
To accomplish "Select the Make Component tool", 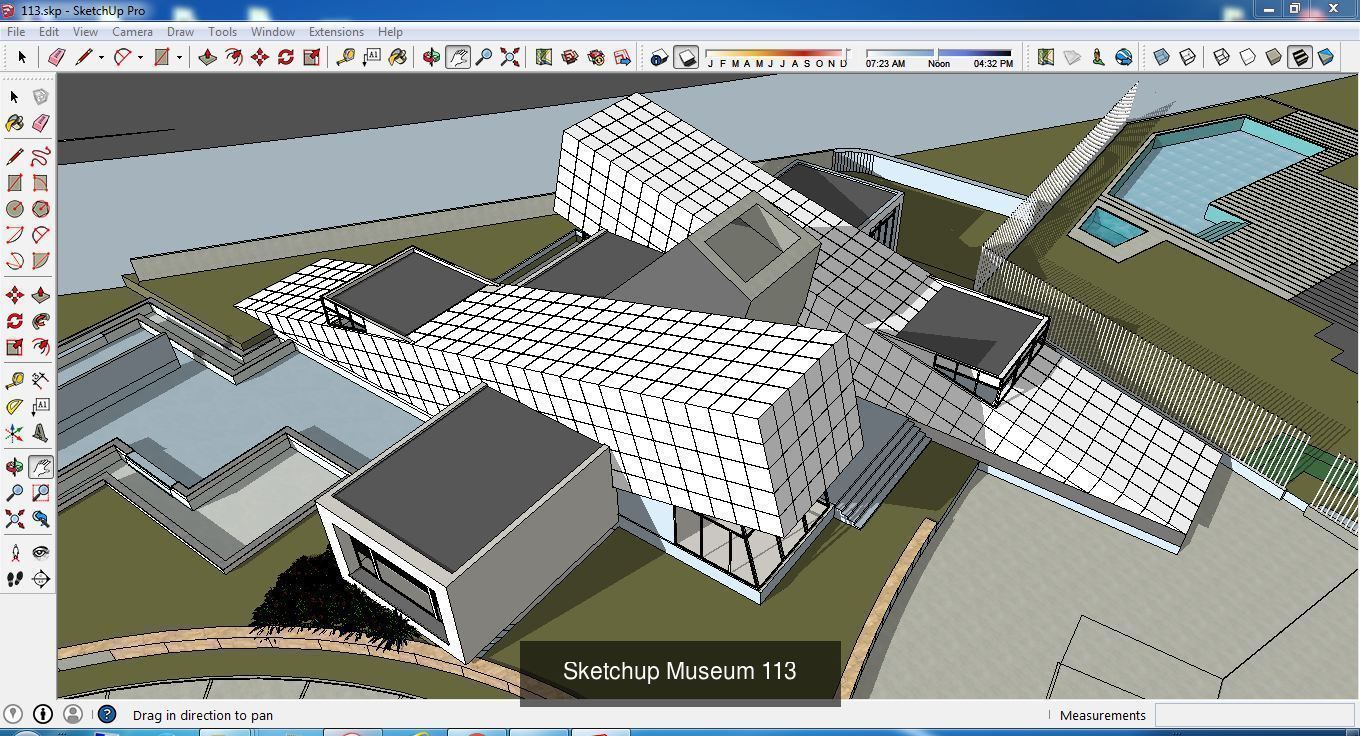I will [41, 97].
